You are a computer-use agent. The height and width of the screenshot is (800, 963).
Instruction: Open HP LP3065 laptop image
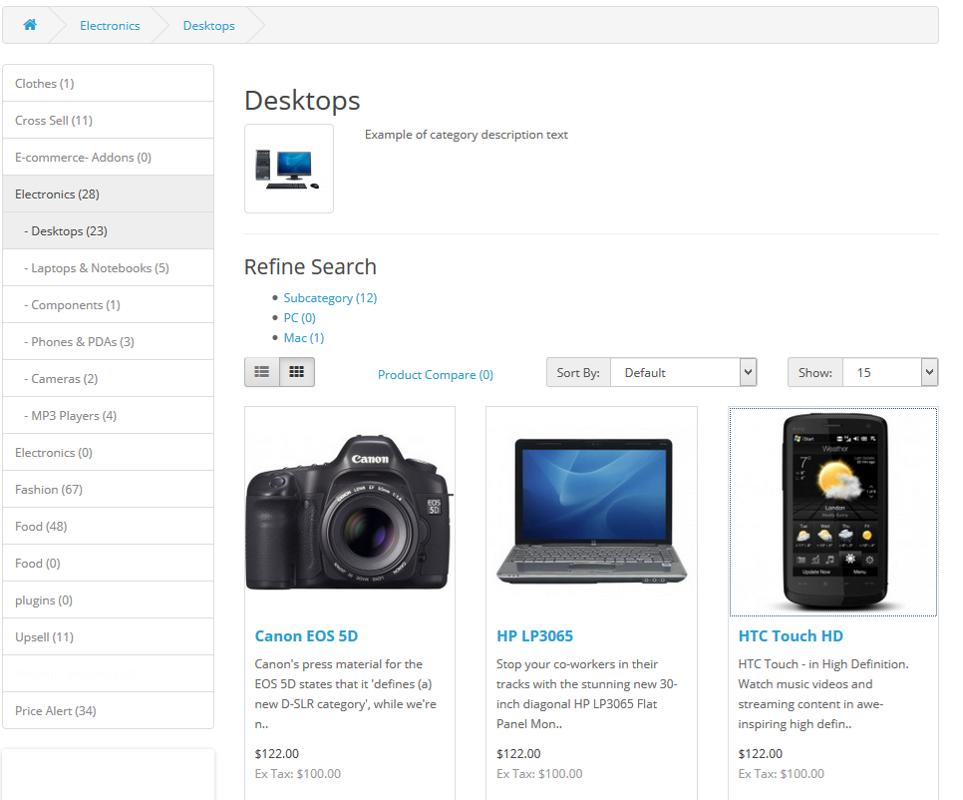[x=591, y=511]
